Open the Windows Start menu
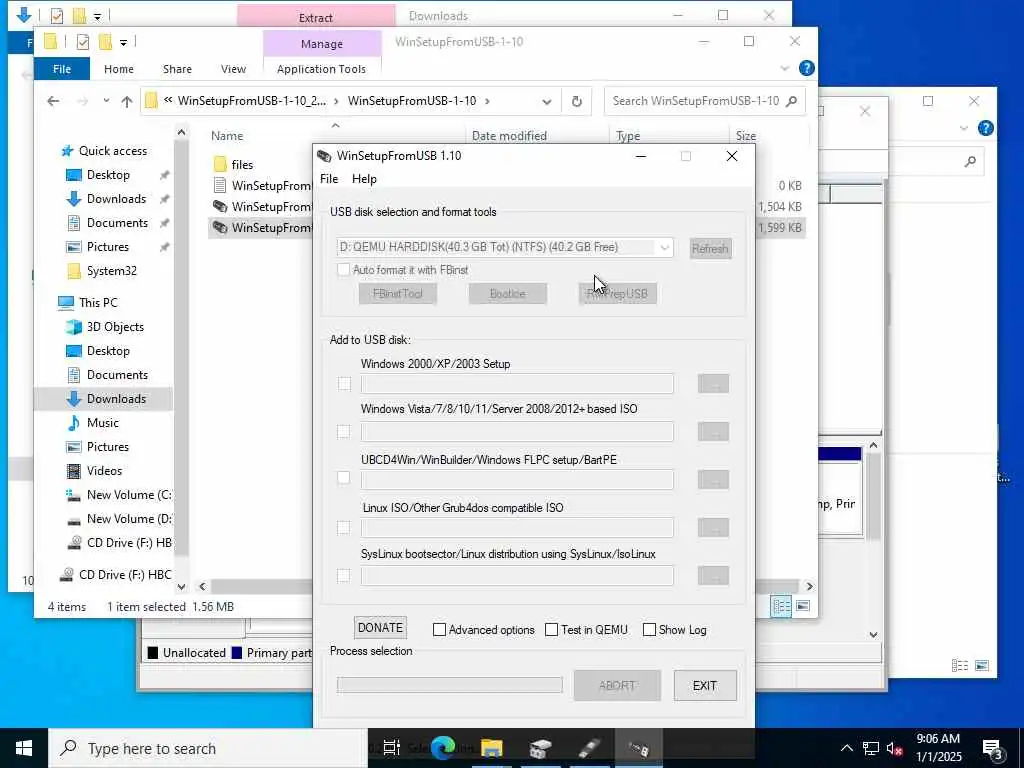 click(x=24, y=748)
